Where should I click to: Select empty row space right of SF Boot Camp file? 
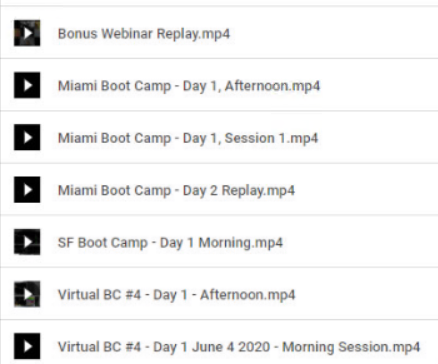[x=361, y=242]
